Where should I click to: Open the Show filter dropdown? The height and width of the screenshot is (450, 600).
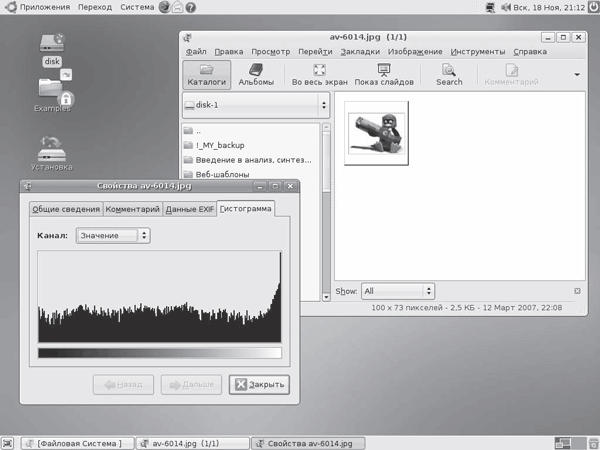point(398,291)
